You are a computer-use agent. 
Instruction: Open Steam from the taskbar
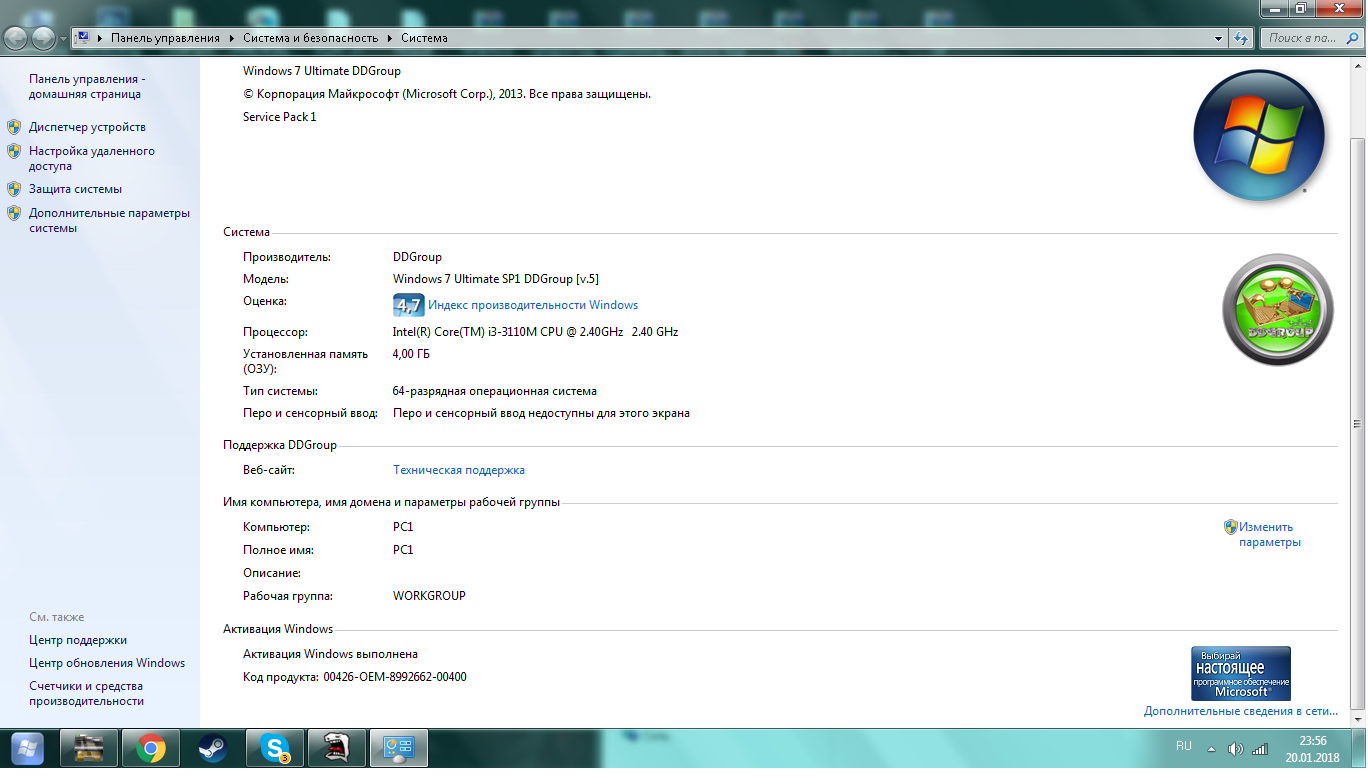[x=212, y=748]
